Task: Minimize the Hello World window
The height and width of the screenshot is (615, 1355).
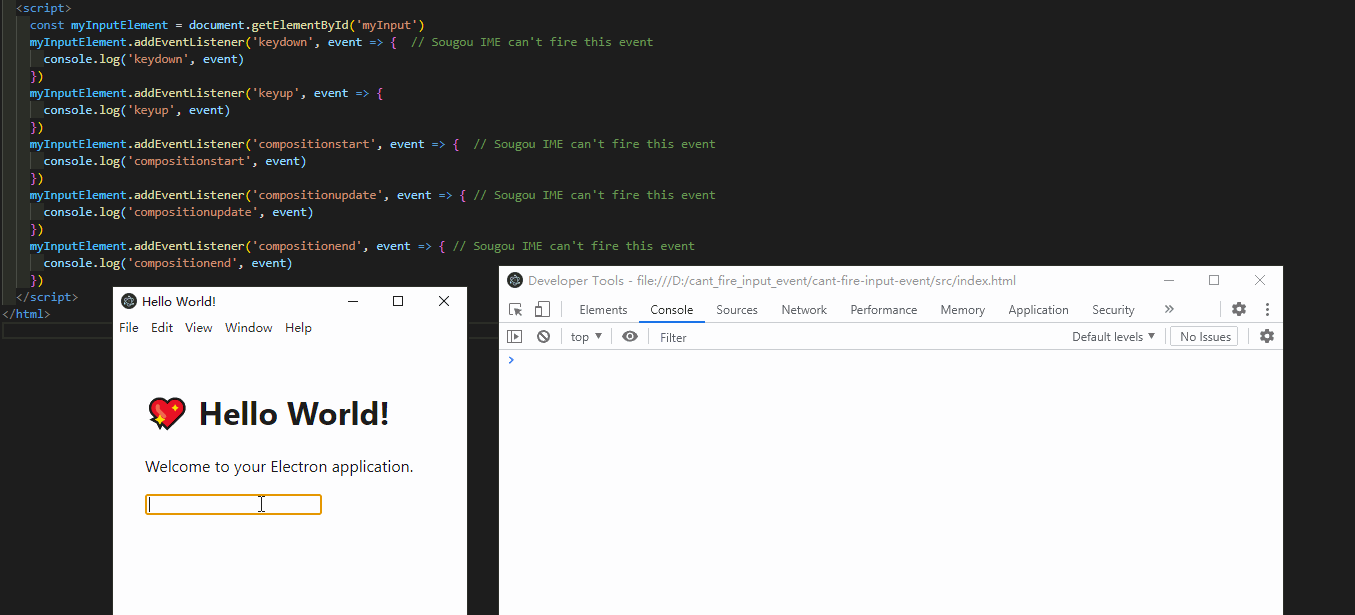Action: pyautogui.click(x=352, y=301)
